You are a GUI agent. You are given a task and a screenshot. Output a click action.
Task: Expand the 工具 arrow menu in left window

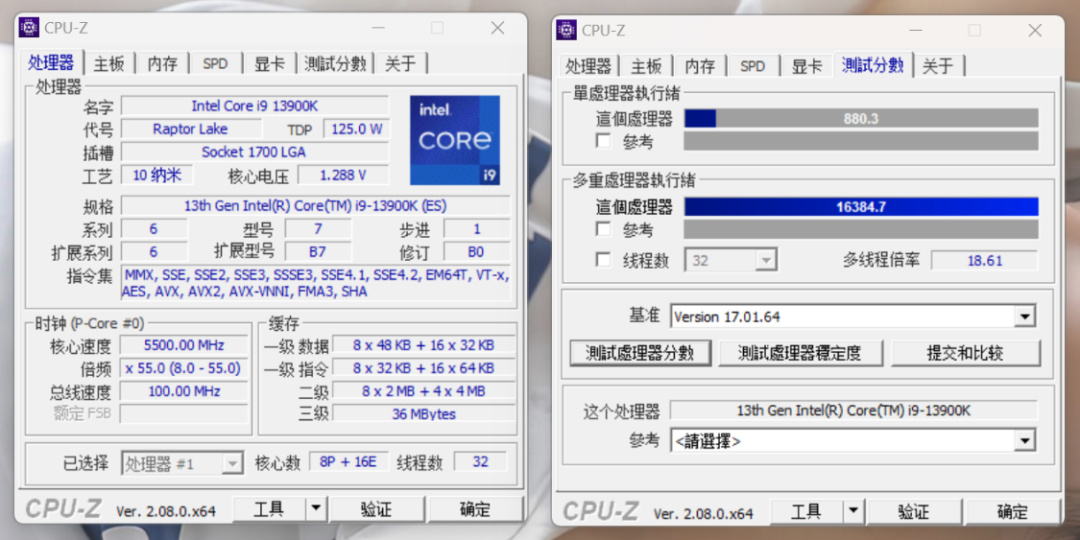pyautogui.click(x=315, y=510)
